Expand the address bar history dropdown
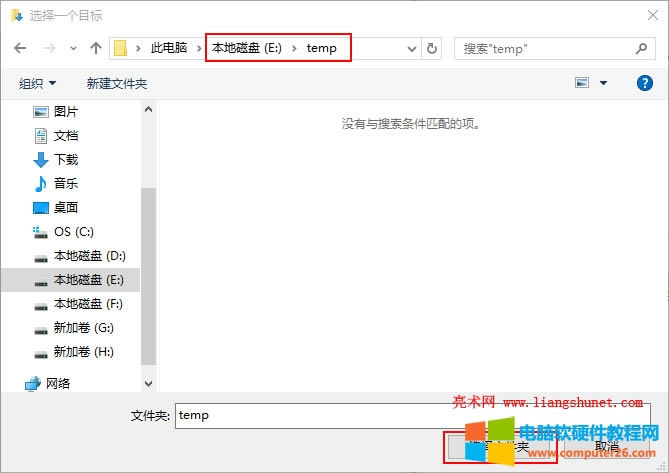 (413, 48)
